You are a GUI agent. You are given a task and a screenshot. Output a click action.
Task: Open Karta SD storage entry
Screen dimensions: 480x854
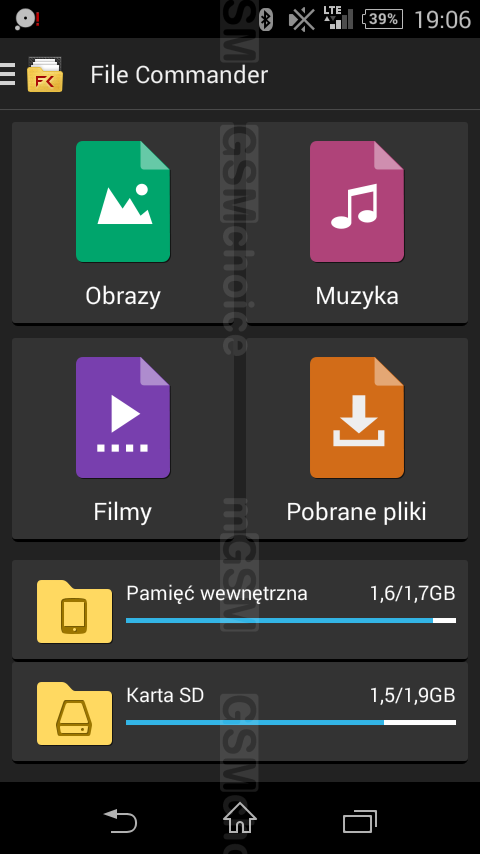point(240,712)
